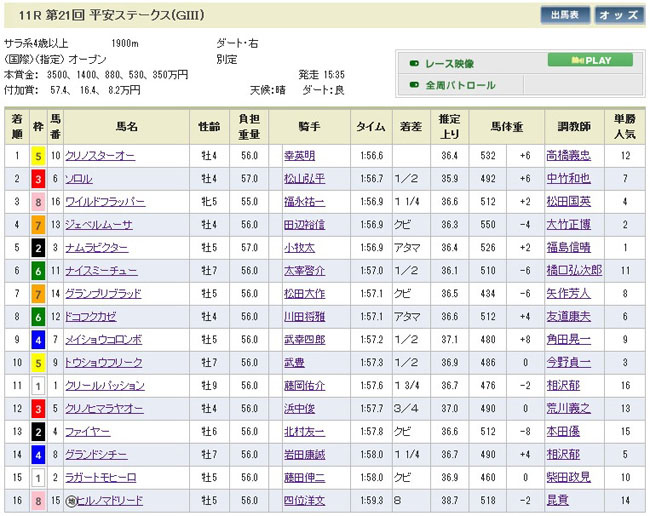Click jockey 岩田康誠's name
The height and width of the screenshot is (516, 650).
305,455
